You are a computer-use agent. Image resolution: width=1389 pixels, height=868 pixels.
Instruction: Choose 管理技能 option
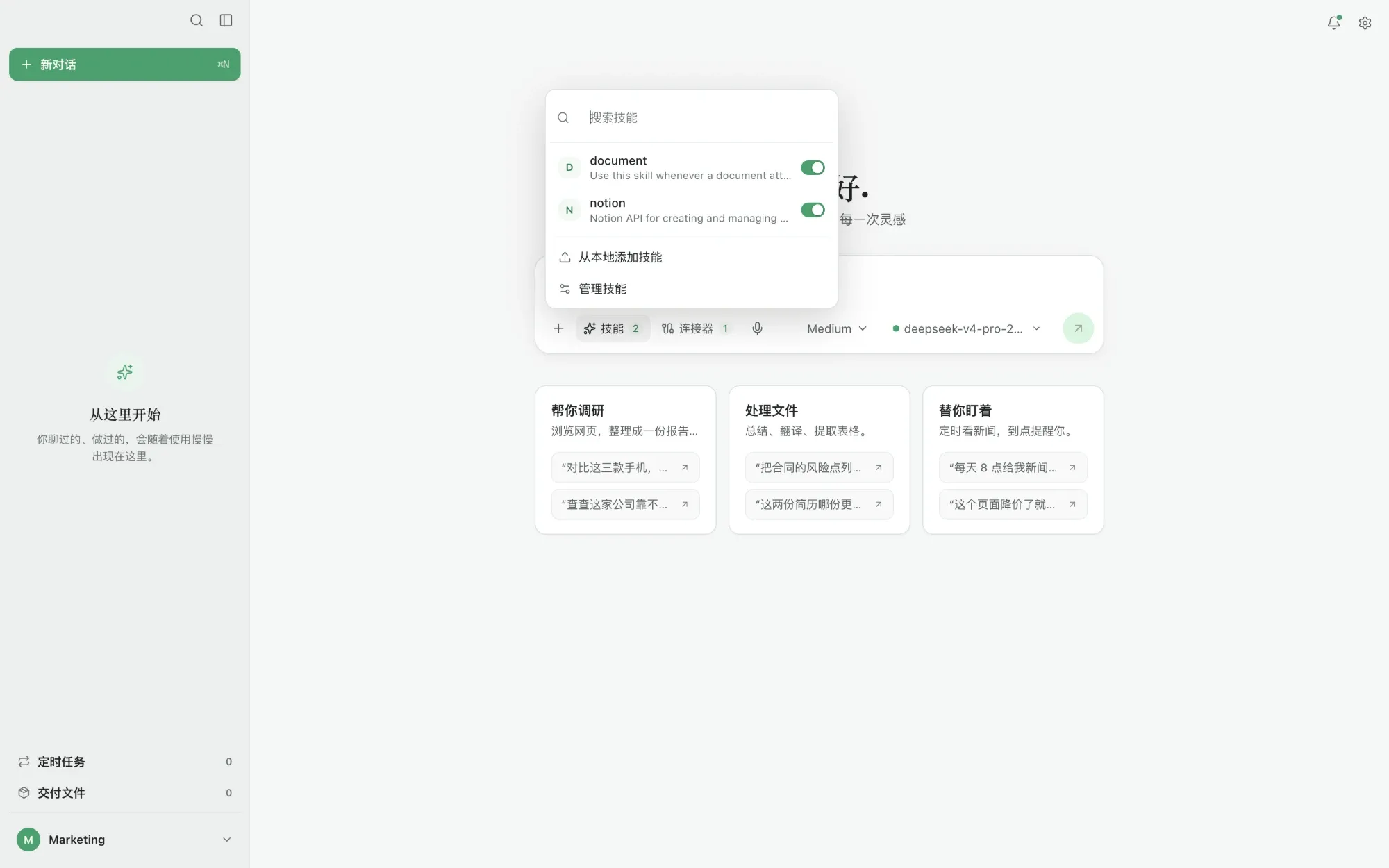691,289
